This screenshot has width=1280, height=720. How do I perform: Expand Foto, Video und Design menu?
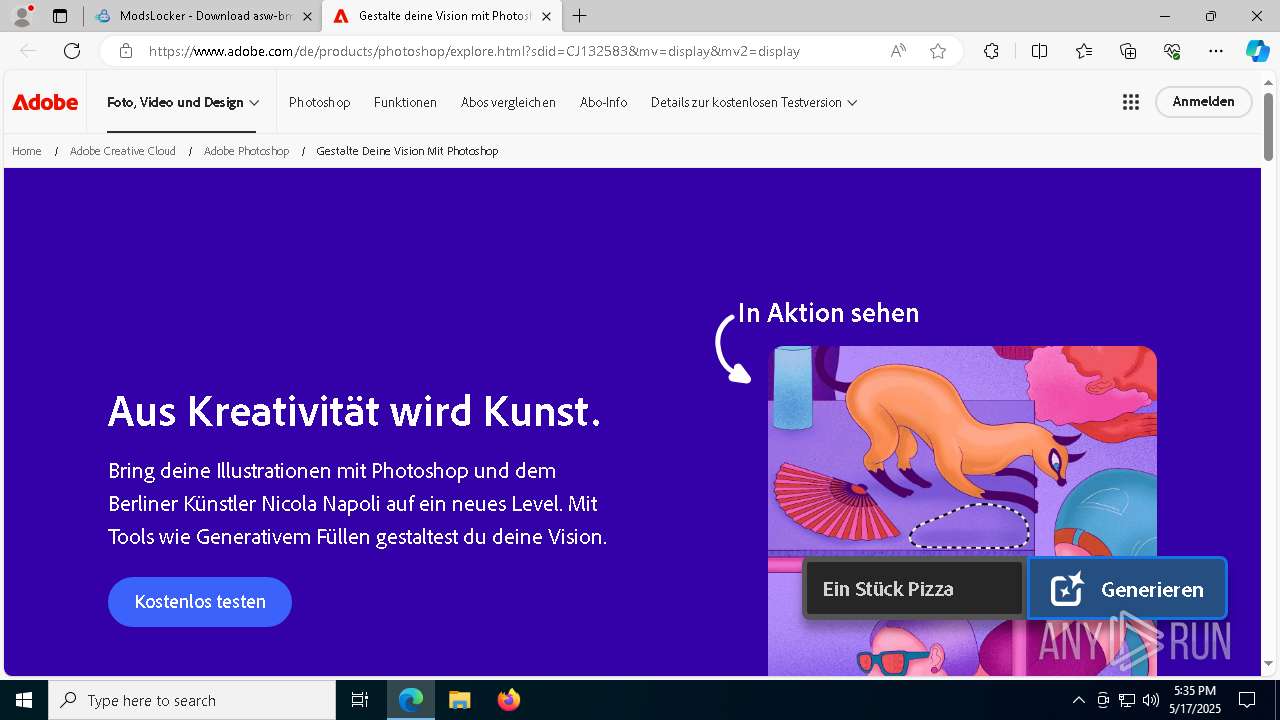(183, 102)
